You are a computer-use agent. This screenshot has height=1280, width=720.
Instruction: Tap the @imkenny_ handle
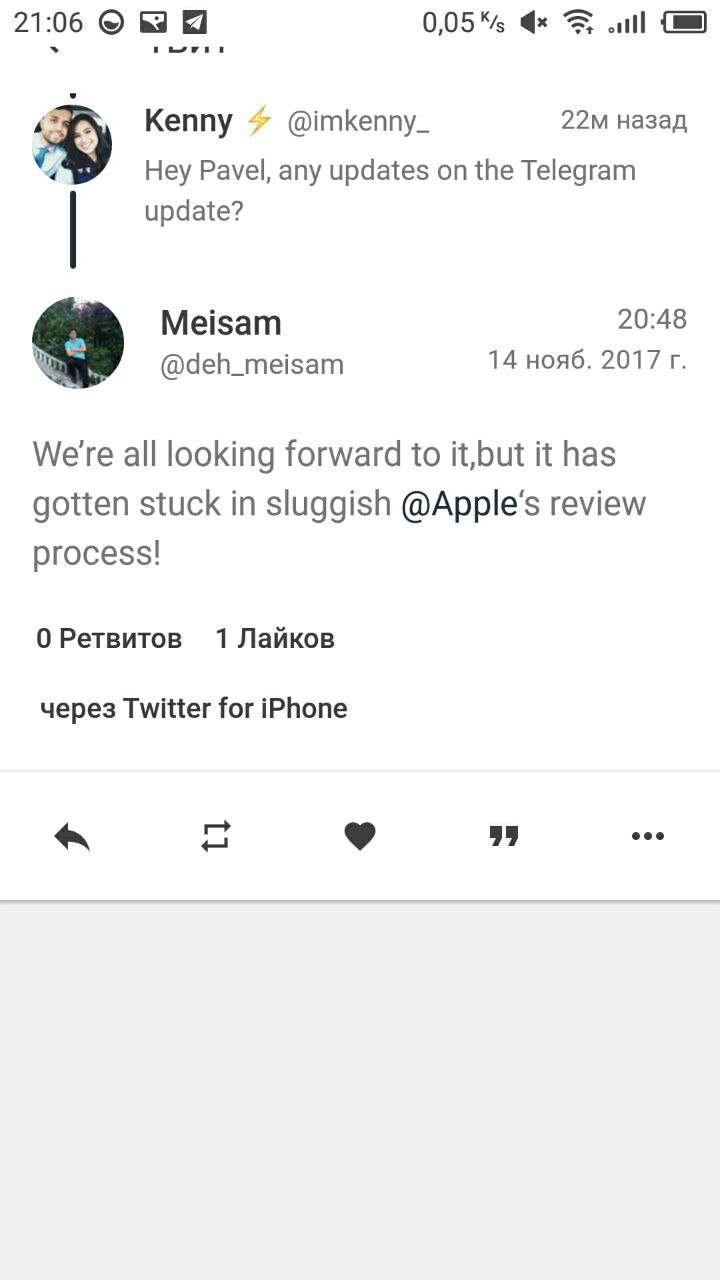coord(358,123)
